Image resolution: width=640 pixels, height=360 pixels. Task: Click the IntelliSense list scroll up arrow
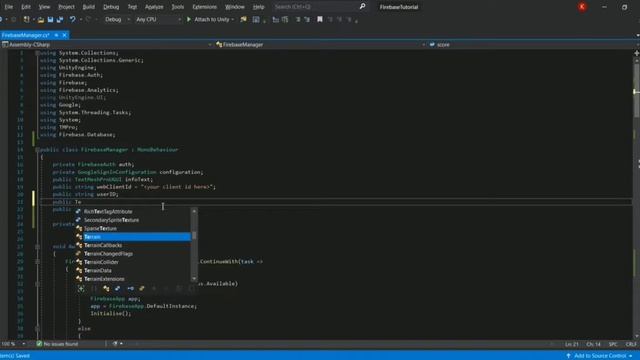[x=194, y=211]
